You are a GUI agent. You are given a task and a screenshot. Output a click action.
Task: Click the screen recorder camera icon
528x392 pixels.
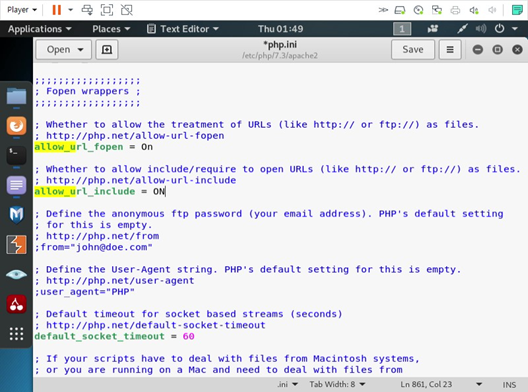click(x=433, y=29)
